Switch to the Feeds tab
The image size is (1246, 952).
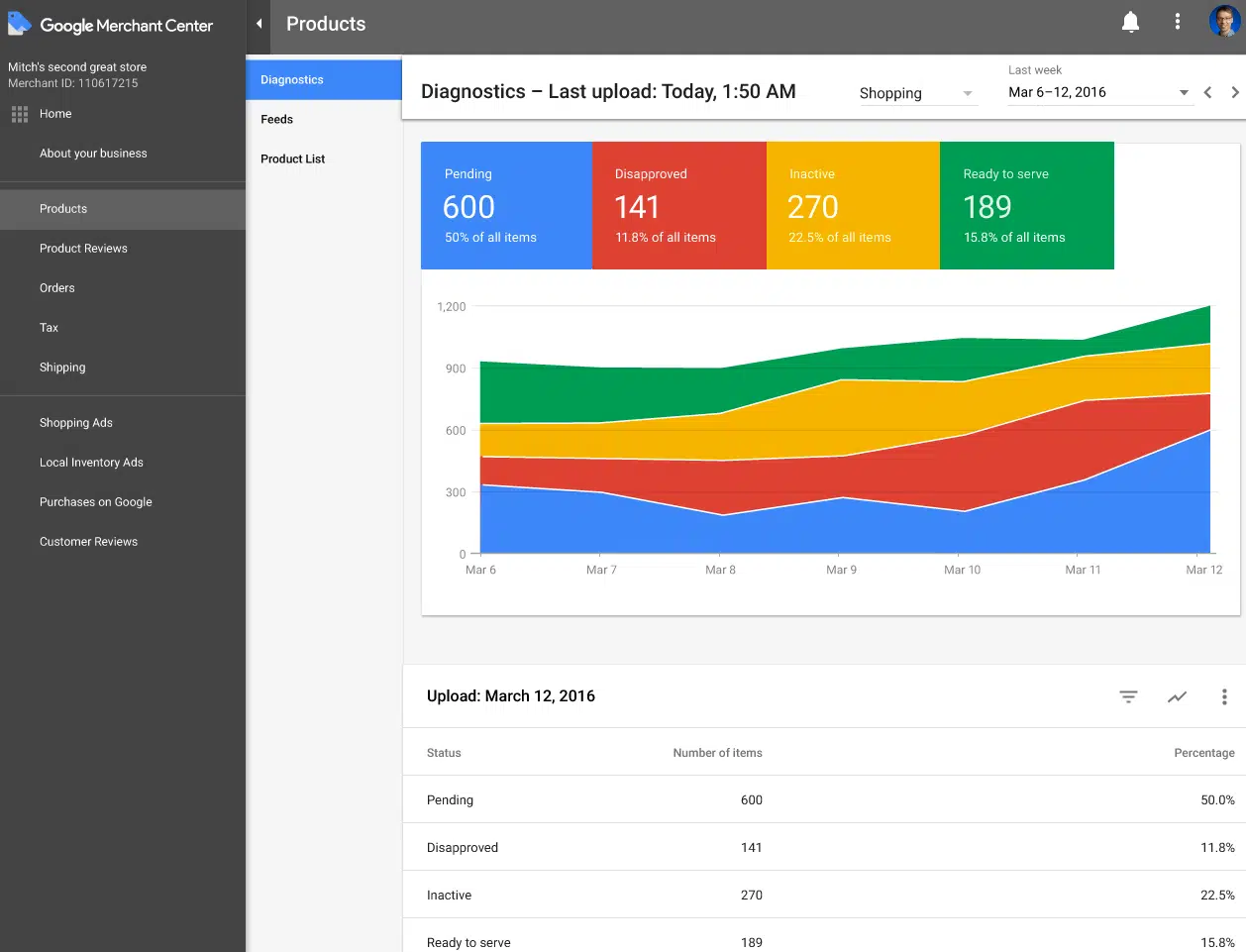click(x=277, y=120)
